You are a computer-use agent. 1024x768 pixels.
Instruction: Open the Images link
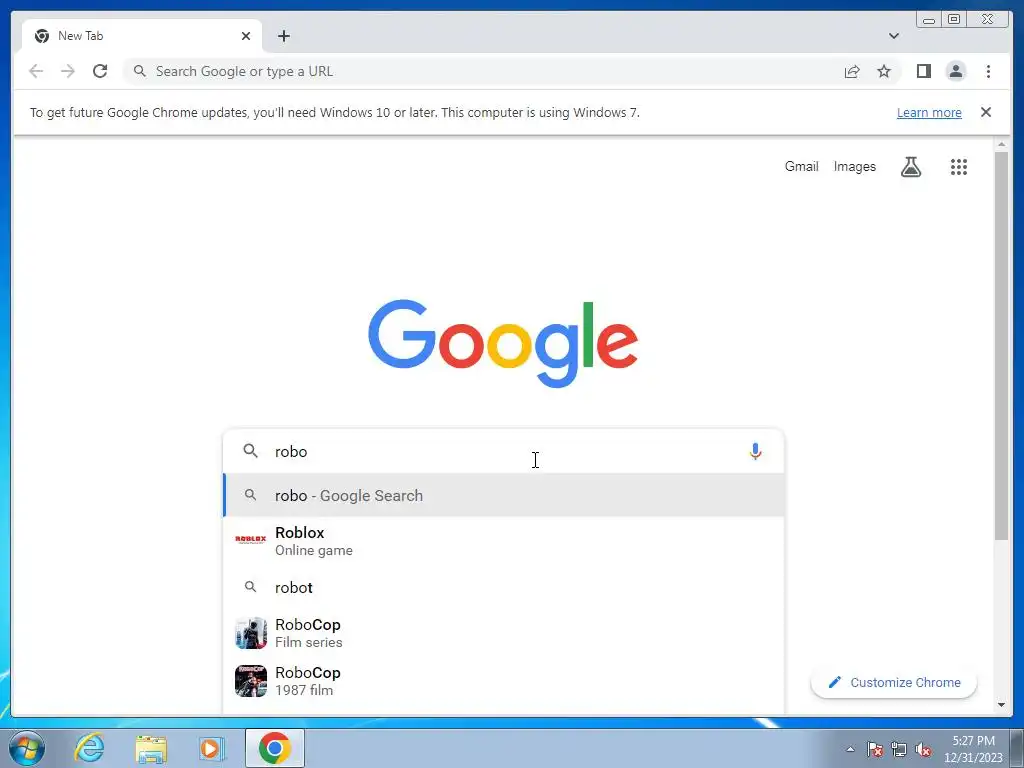click(x=854, y=167)
